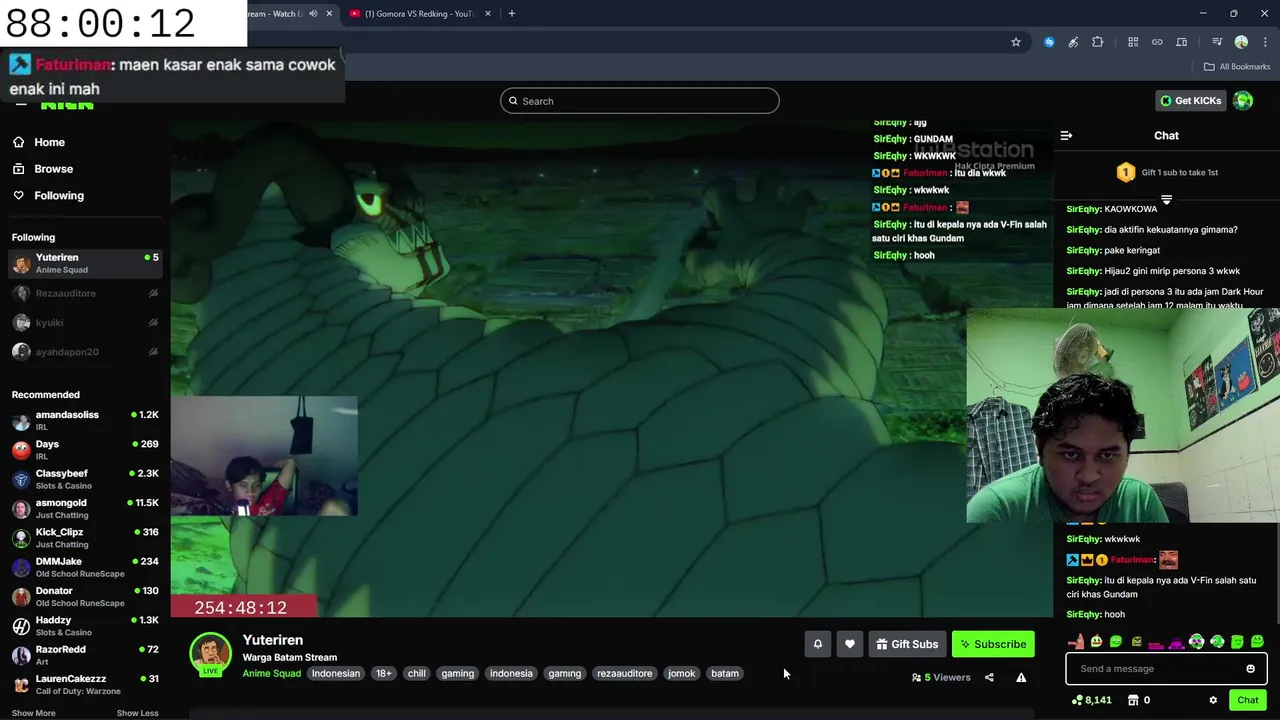Click the Subscribe button
1280x720 pixels.
coord(993,644)
